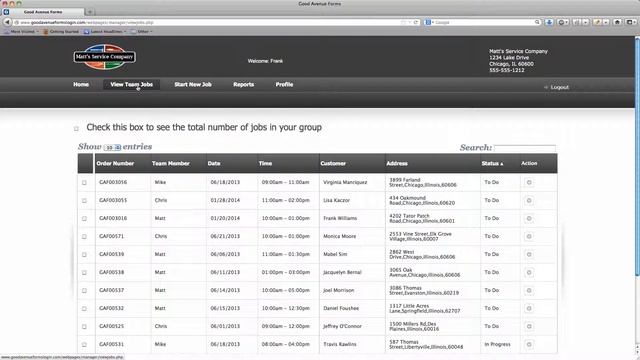The height and width of the screenshot is (360, 640).
Task: Click action gear icon for order GAF00537
Action: [529, 290]
